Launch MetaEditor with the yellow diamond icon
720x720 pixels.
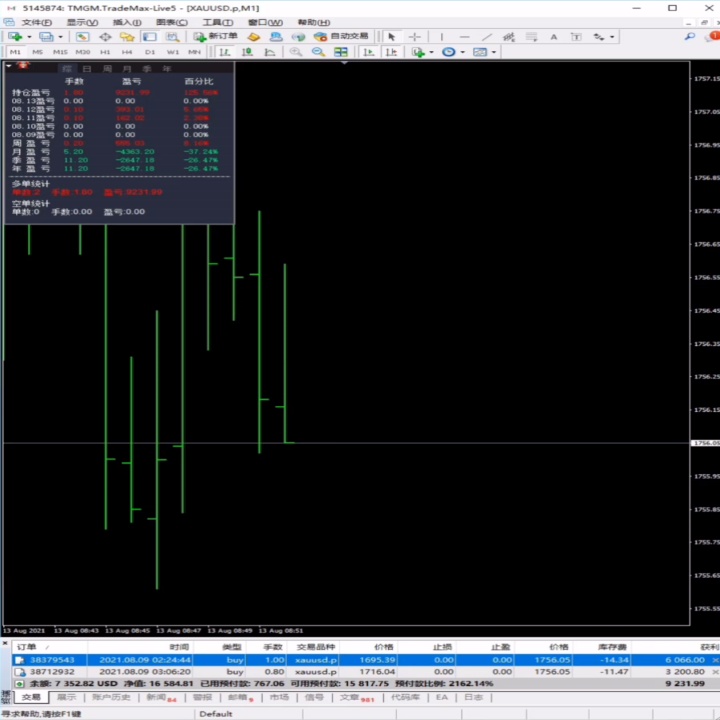253,37
